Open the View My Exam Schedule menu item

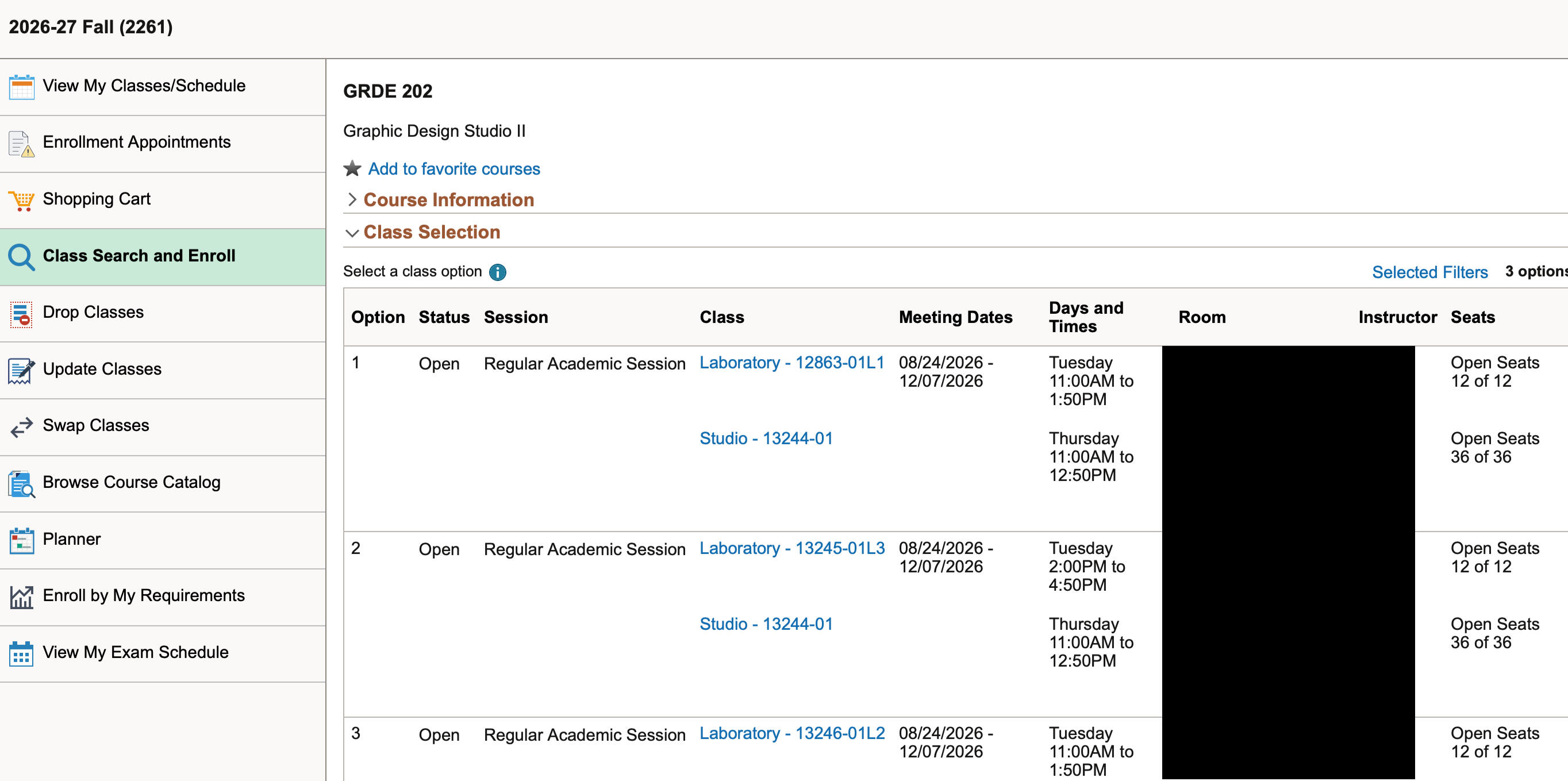135,652
